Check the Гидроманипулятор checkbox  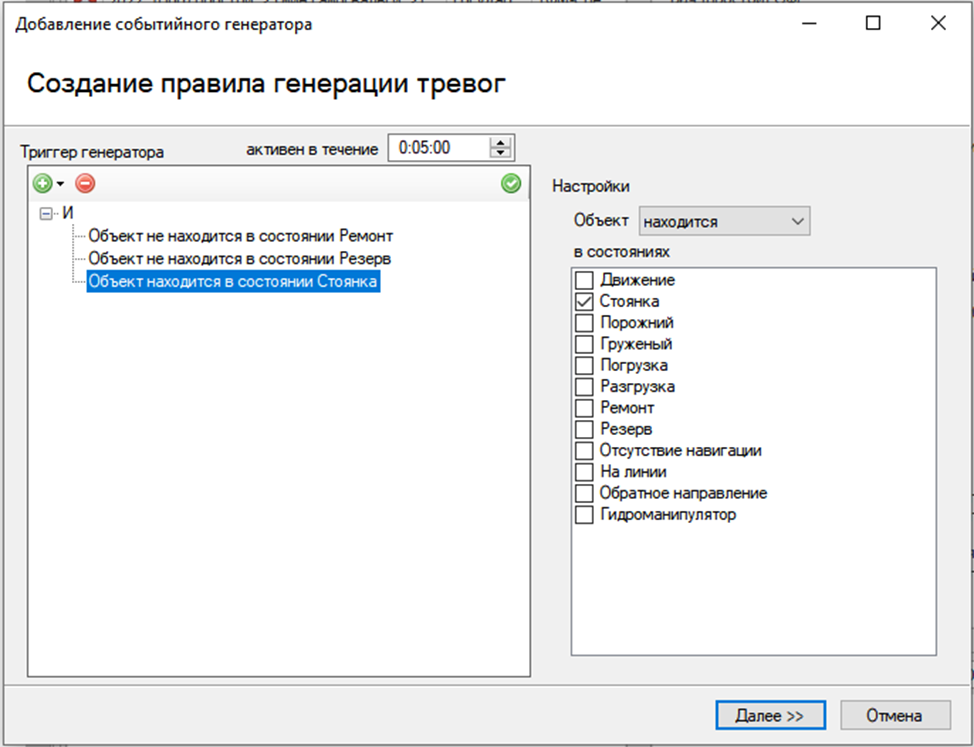[x=585, y=516]
